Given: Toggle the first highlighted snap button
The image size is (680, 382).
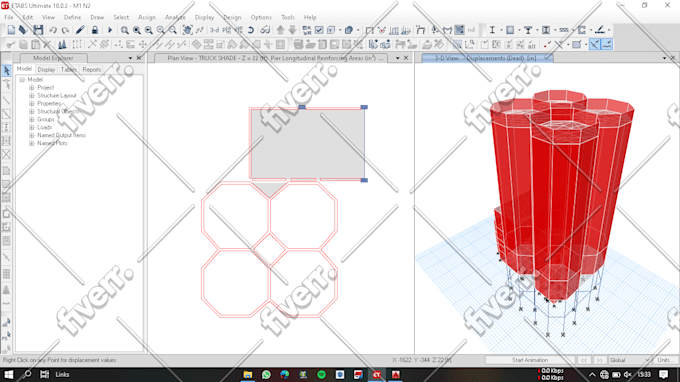Looking at the screenshot, I should click(x=595, y=44).
